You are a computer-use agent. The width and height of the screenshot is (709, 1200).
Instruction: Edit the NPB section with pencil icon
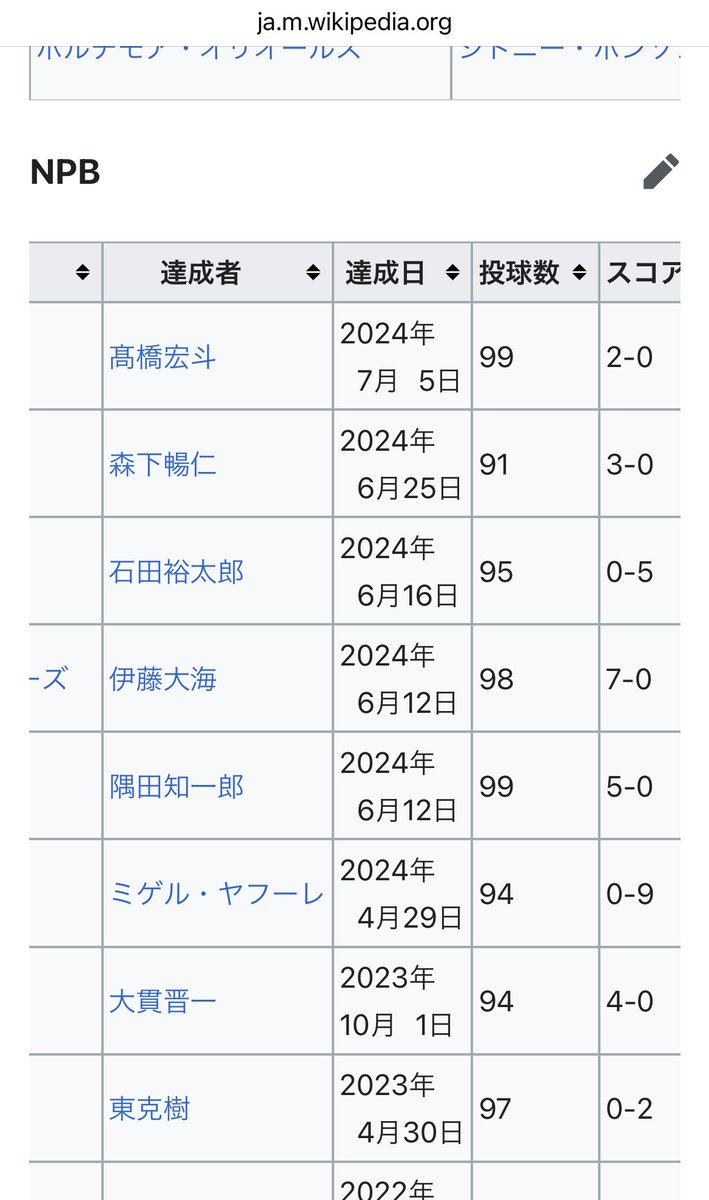coord(661,172)
